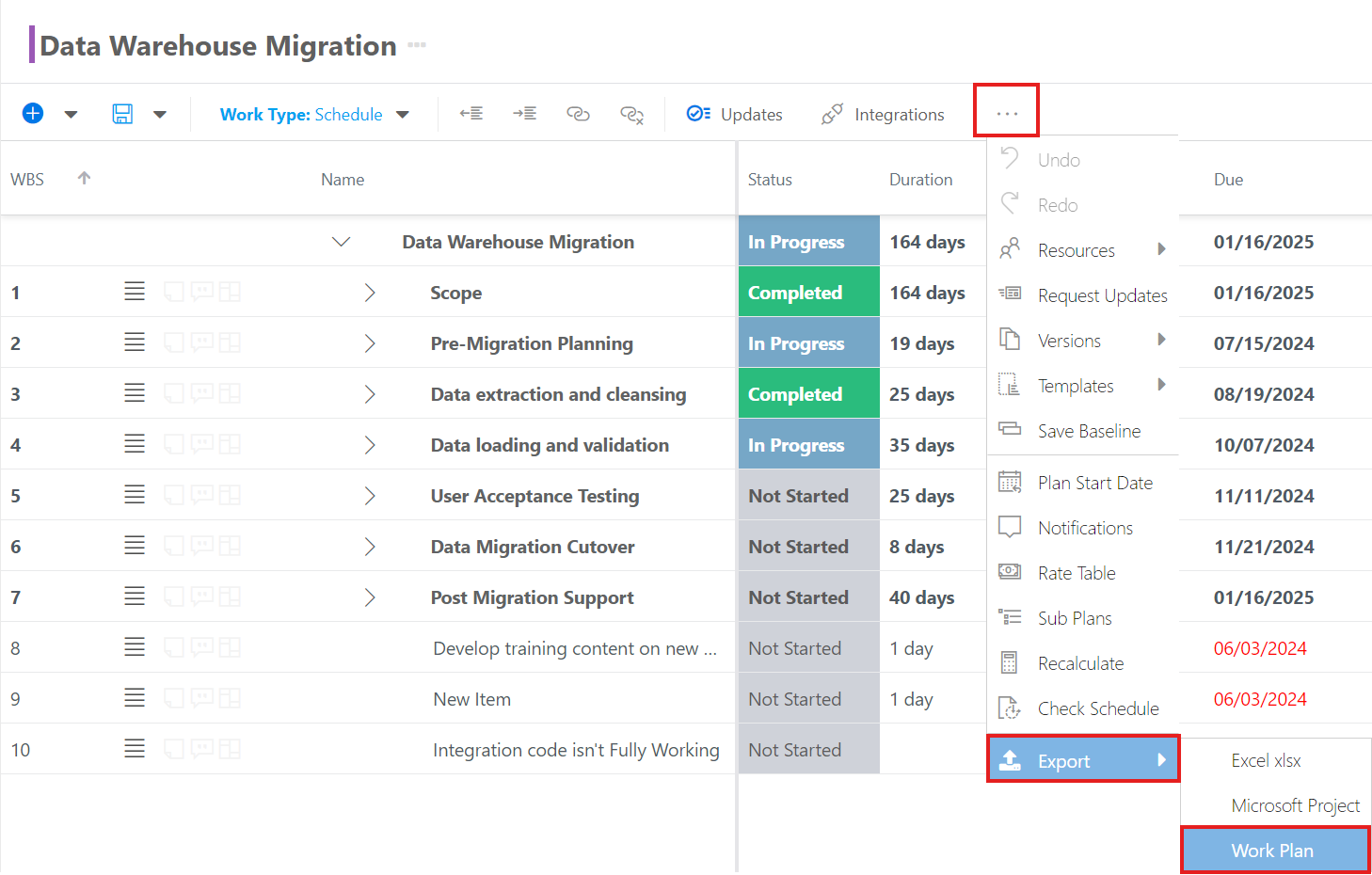Open the ellipsis menu beside the project title

click(x=417, y=45)
